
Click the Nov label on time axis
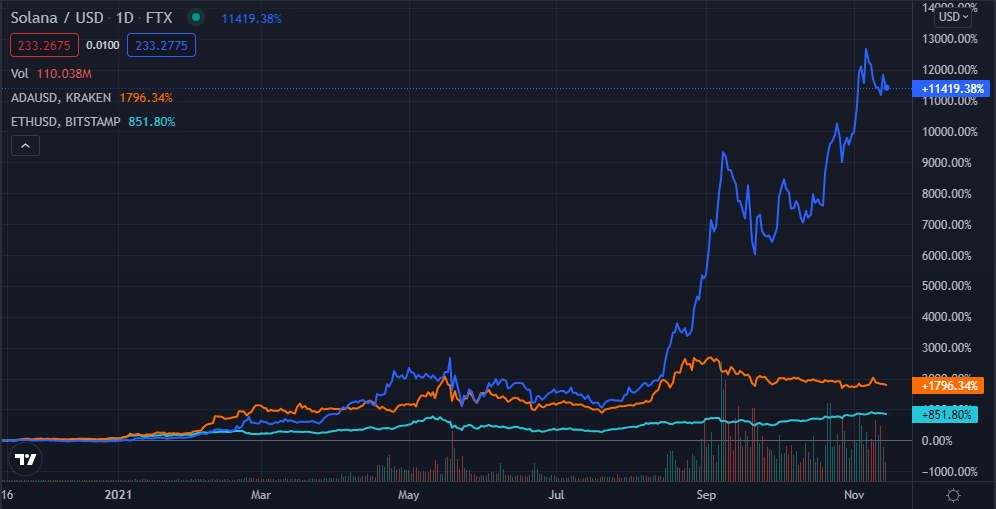click(x=854, y=494)
